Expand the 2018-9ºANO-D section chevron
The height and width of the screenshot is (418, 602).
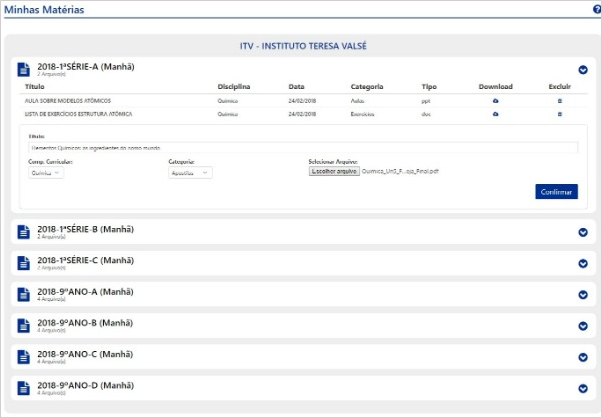pyautogui.click(x=583, y=389)
